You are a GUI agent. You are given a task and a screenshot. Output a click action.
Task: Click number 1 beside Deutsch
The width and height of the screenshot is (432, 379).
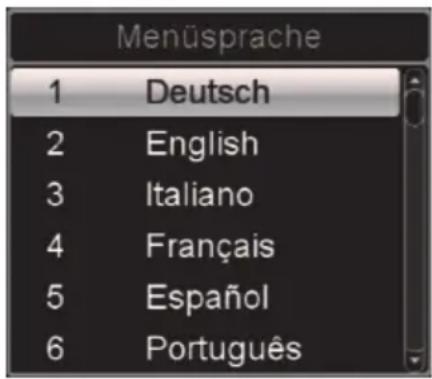coord(55,92)
